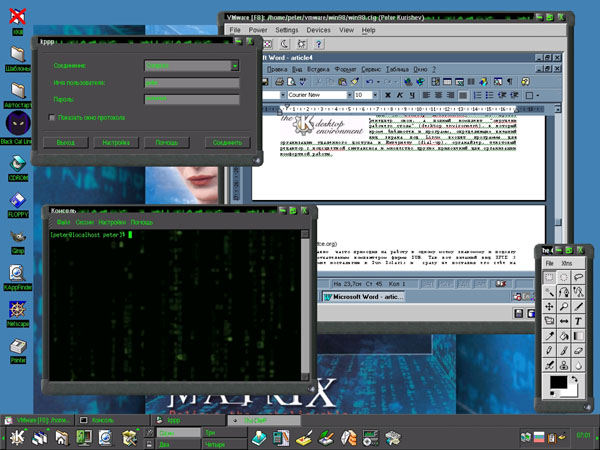Click the Undo arrow in Word toolbar
Screen dimensions: 600x450
point(369,82)
